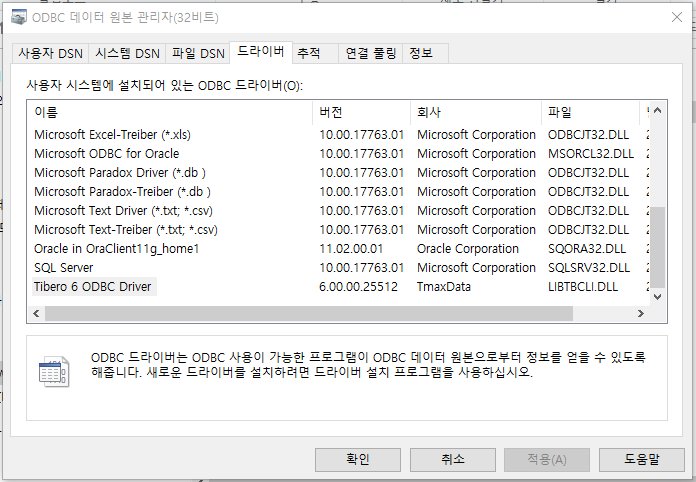Choose the SQL Server driver entry

pyautogui.click(x=64, y=268)
